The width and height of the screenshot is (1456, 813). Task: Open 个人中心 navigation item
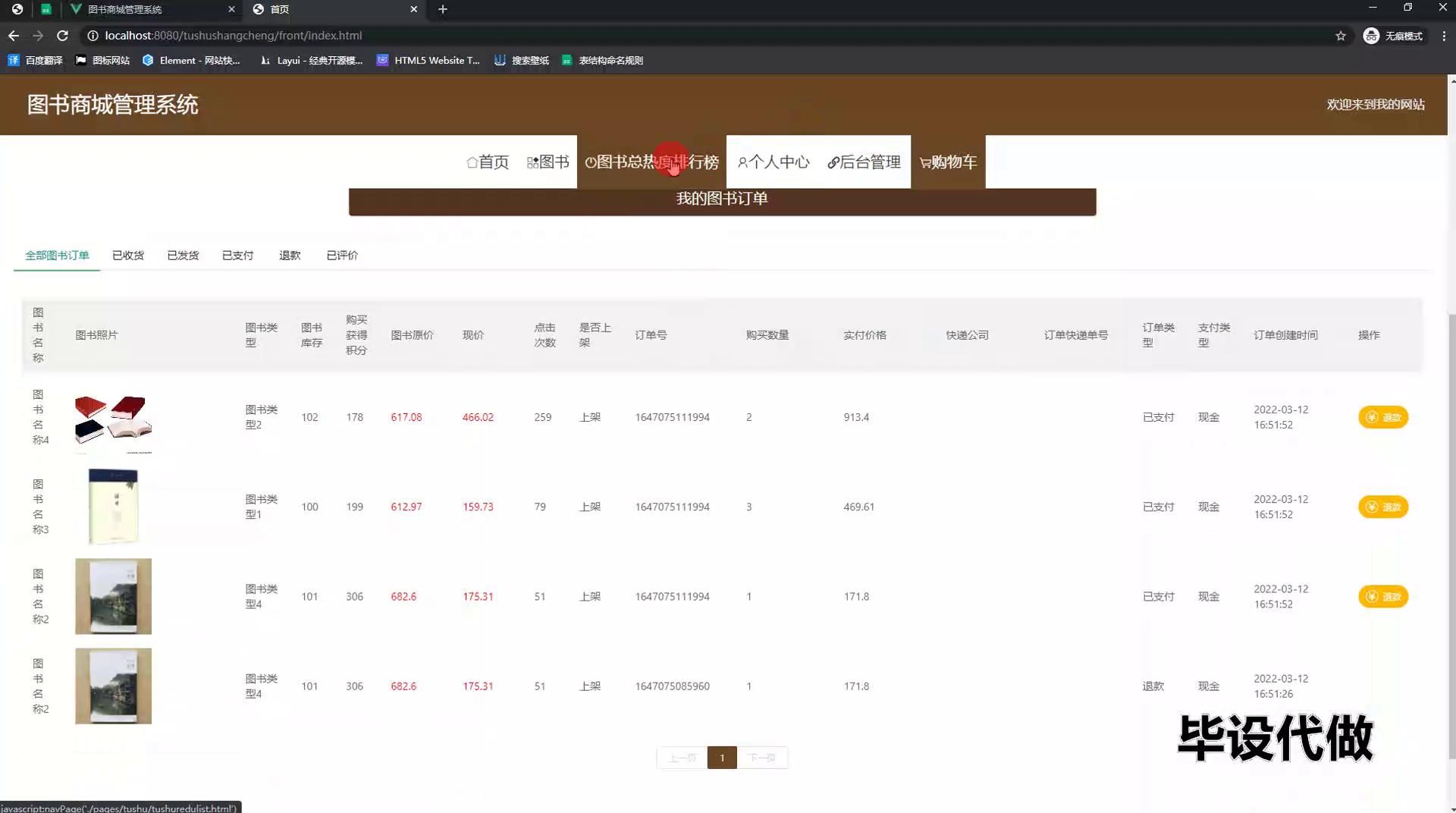[773, 162]
